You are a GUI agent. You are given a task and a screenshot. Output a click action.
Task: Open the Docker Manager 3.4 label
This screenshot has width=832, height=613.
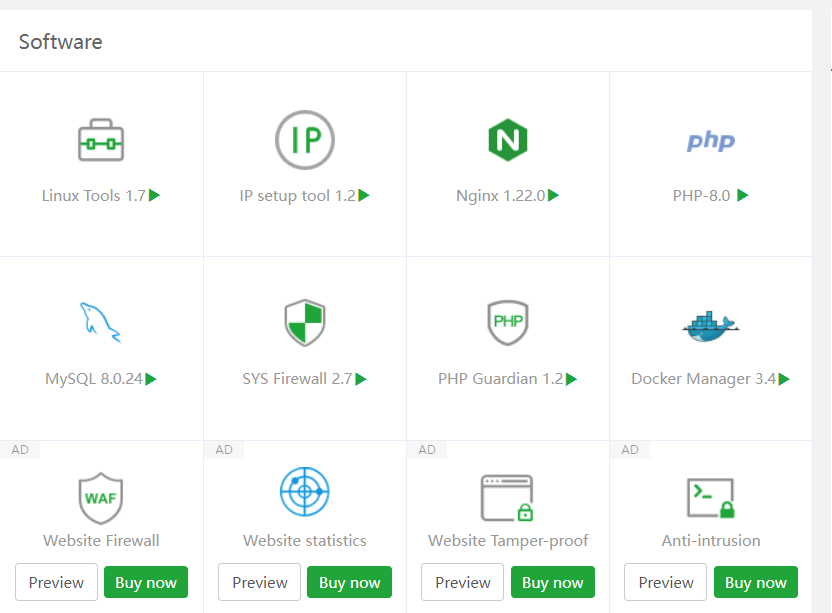(704, 379)
